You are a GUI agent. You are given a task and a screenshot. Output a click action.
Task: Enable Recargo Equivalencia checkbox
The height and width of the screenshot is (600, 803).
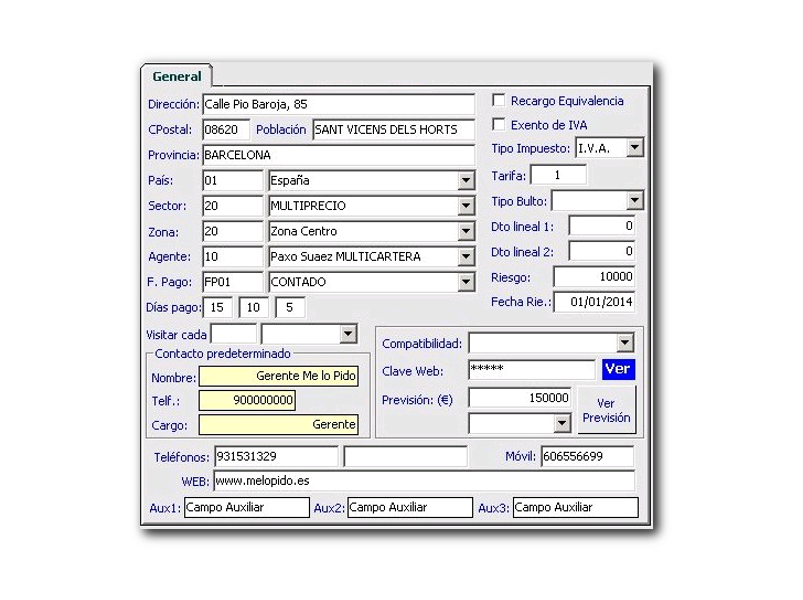(x=499, y=101)
